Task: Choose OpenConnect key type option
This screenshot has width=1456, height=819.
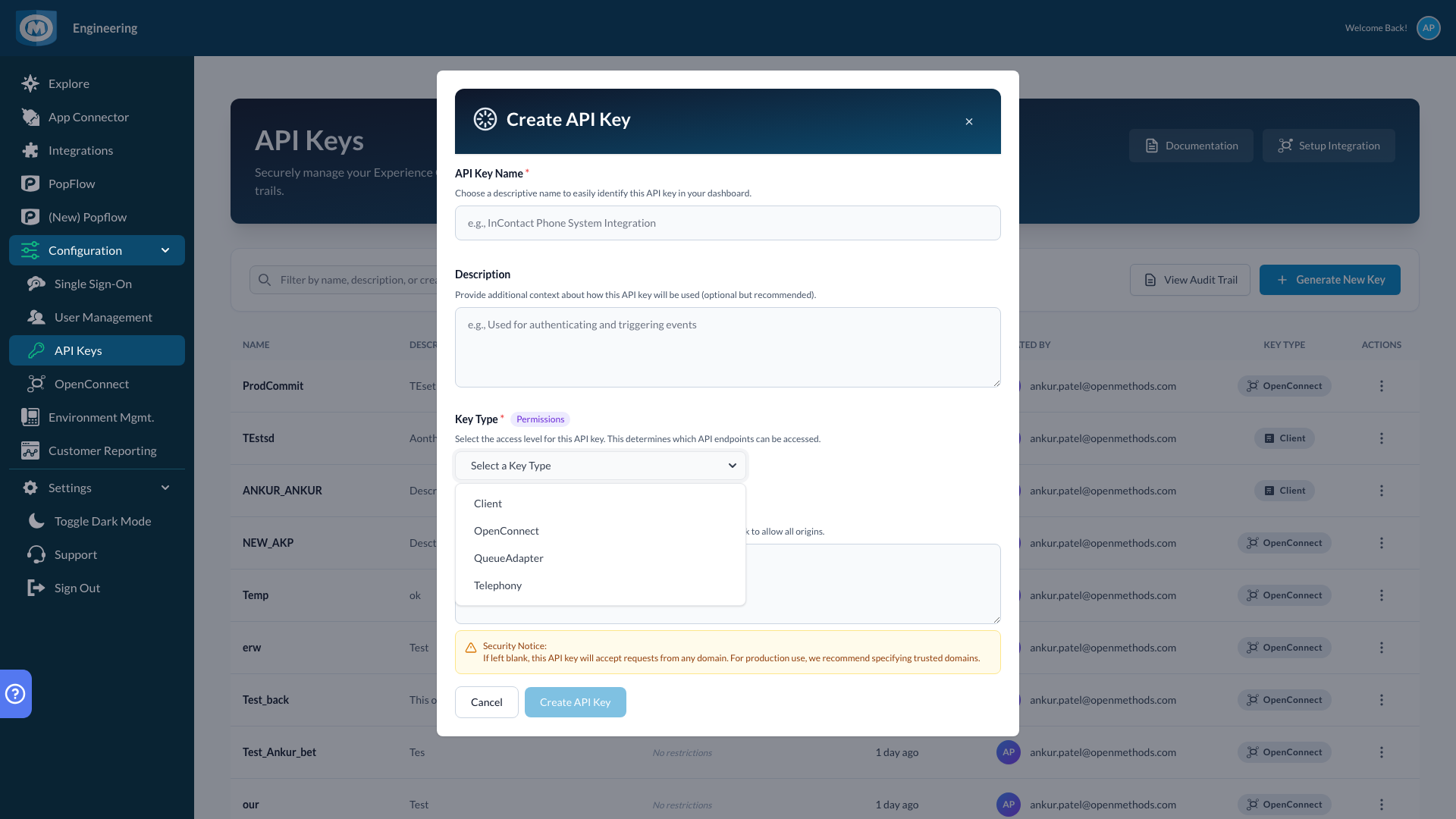Action: click(x=601, y=531)
